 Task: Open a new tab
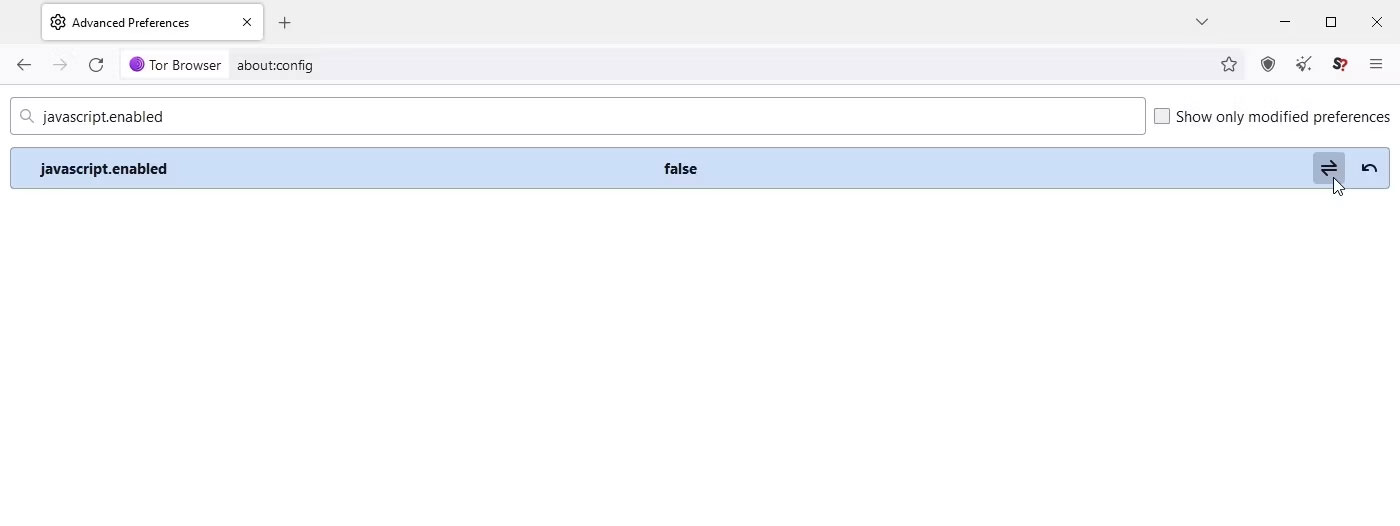(284, 22)
